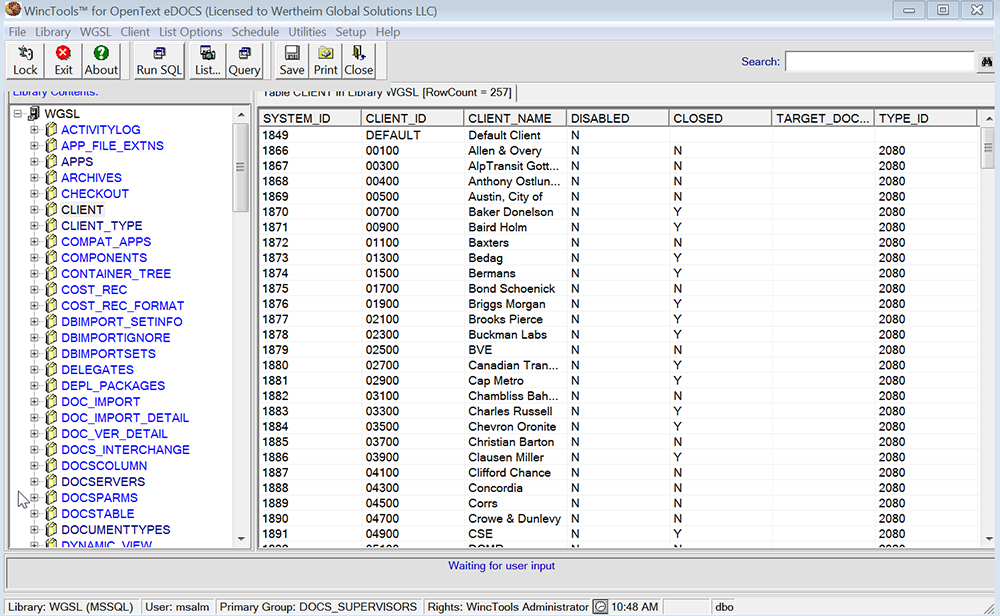Sort by SYSTEM_ID column header
Image resolution: width=1000 pixels, height=616 pixels.
pos(310,118)
